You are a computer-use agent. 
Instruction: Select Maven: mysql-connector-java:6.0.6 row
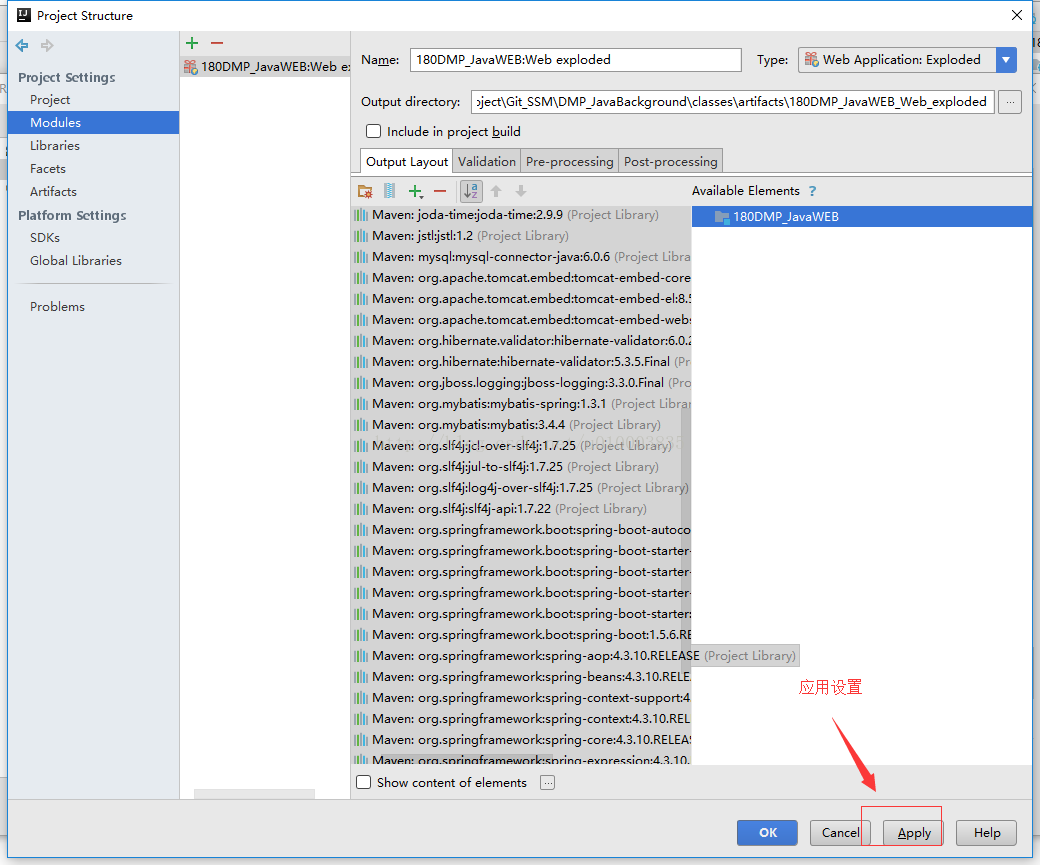click(x=521, y=257)
